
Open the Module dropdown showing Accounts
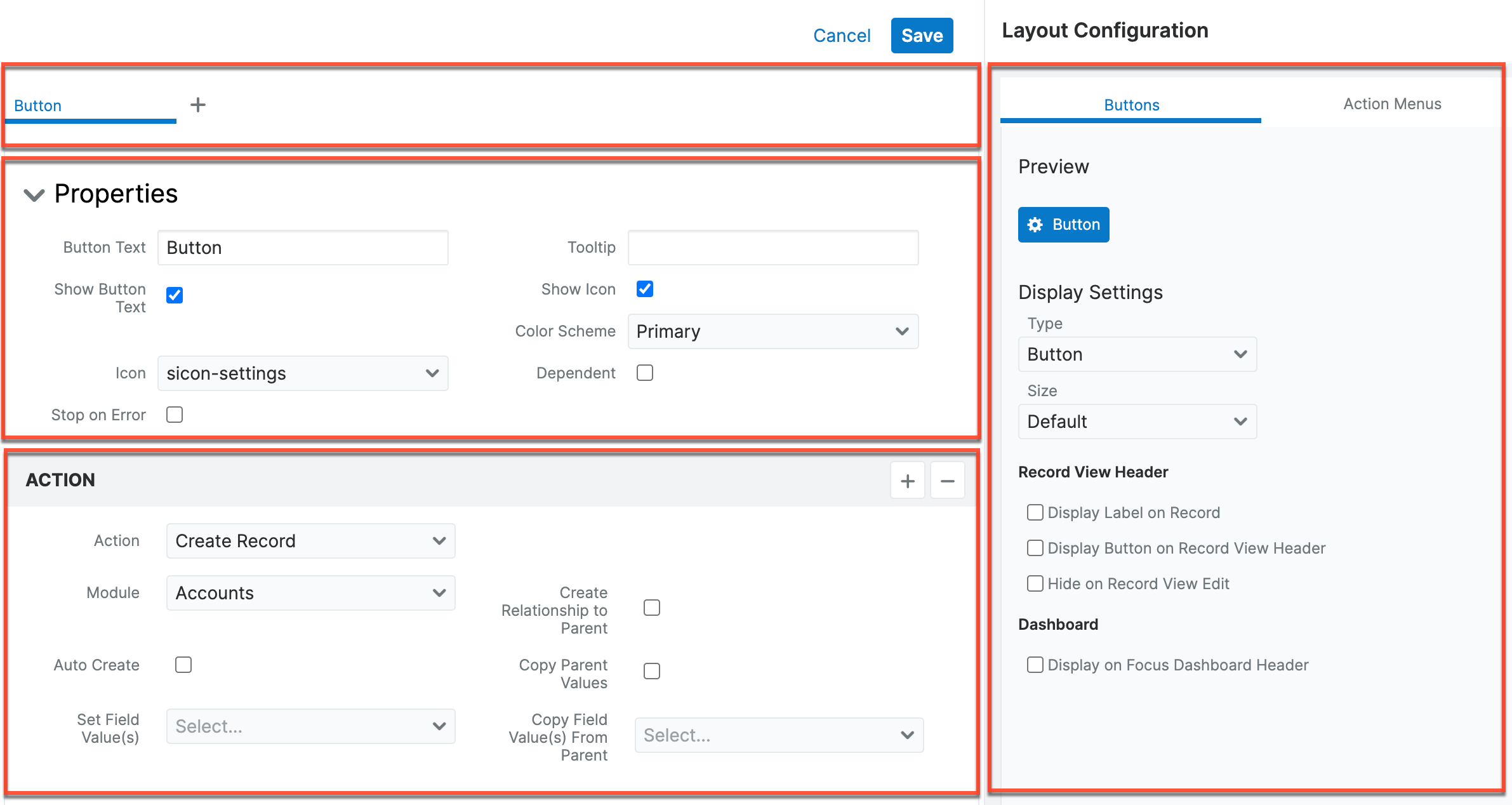tap(310, 592)
